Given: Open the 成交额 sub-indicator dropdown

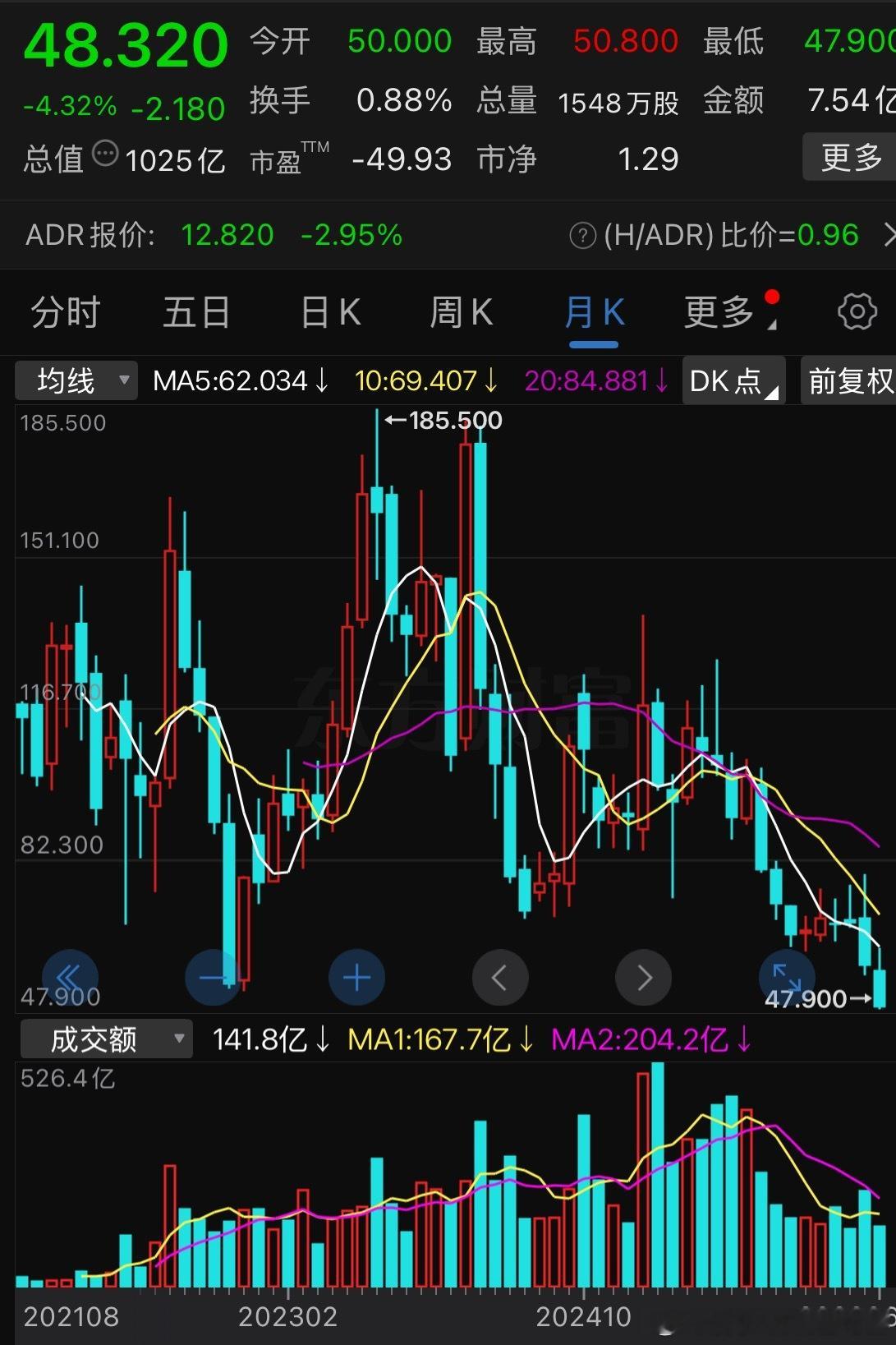Looking at the screenshot, I should click(106, 1039).
